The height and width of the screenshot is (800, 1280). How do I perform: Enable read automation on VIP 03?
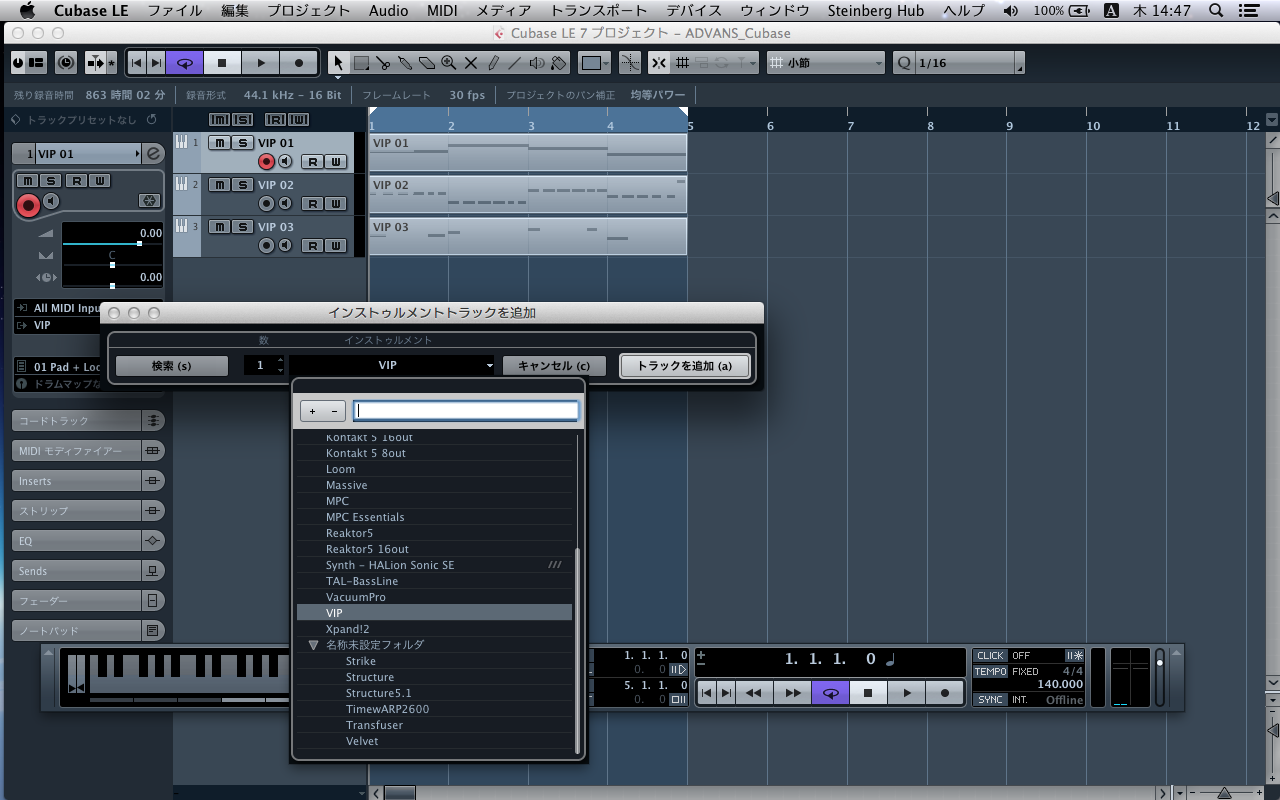[x=313, y=246]
